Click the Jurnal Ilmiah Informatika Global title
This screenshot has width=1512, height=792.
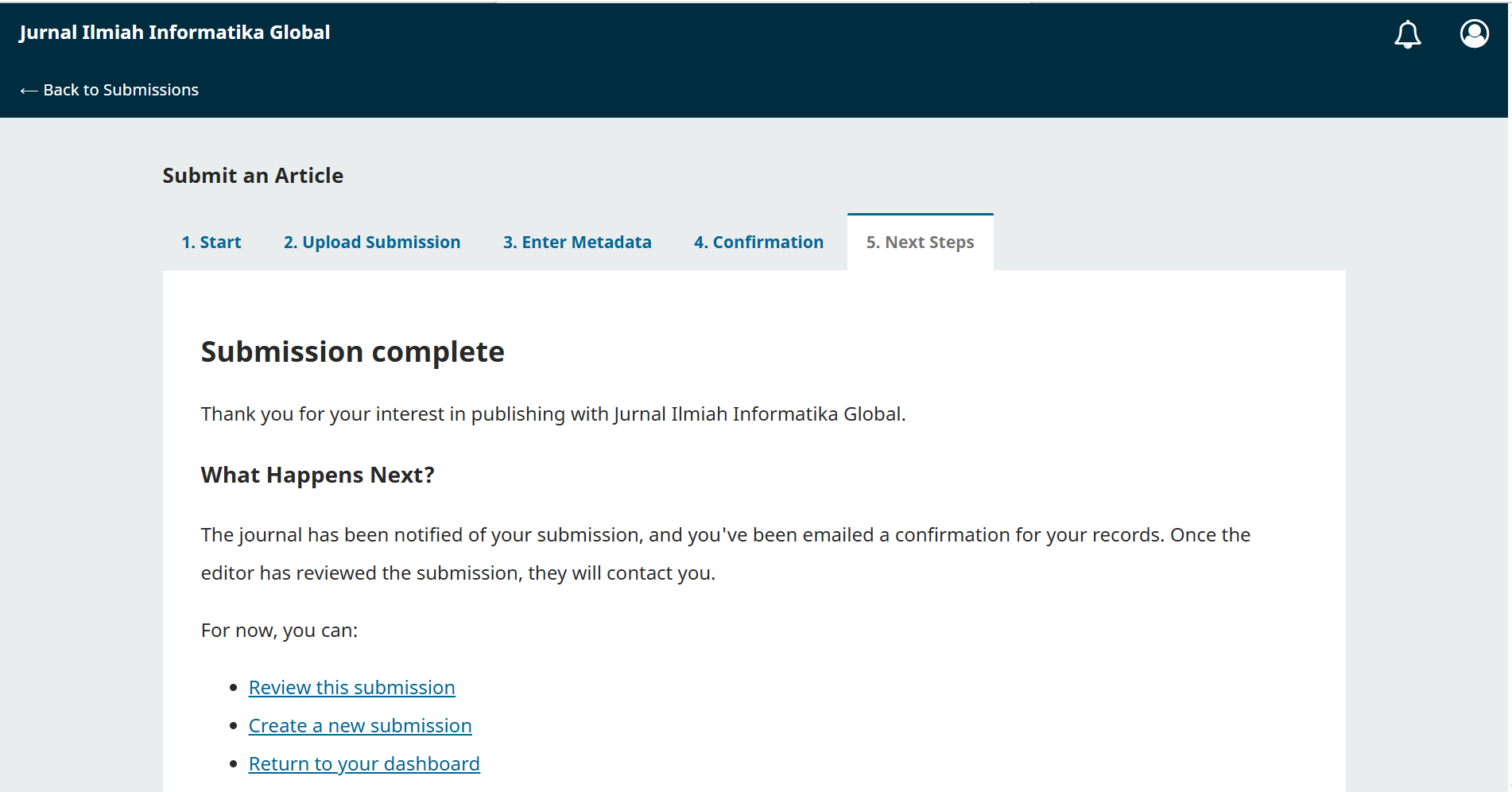(175, 33)
